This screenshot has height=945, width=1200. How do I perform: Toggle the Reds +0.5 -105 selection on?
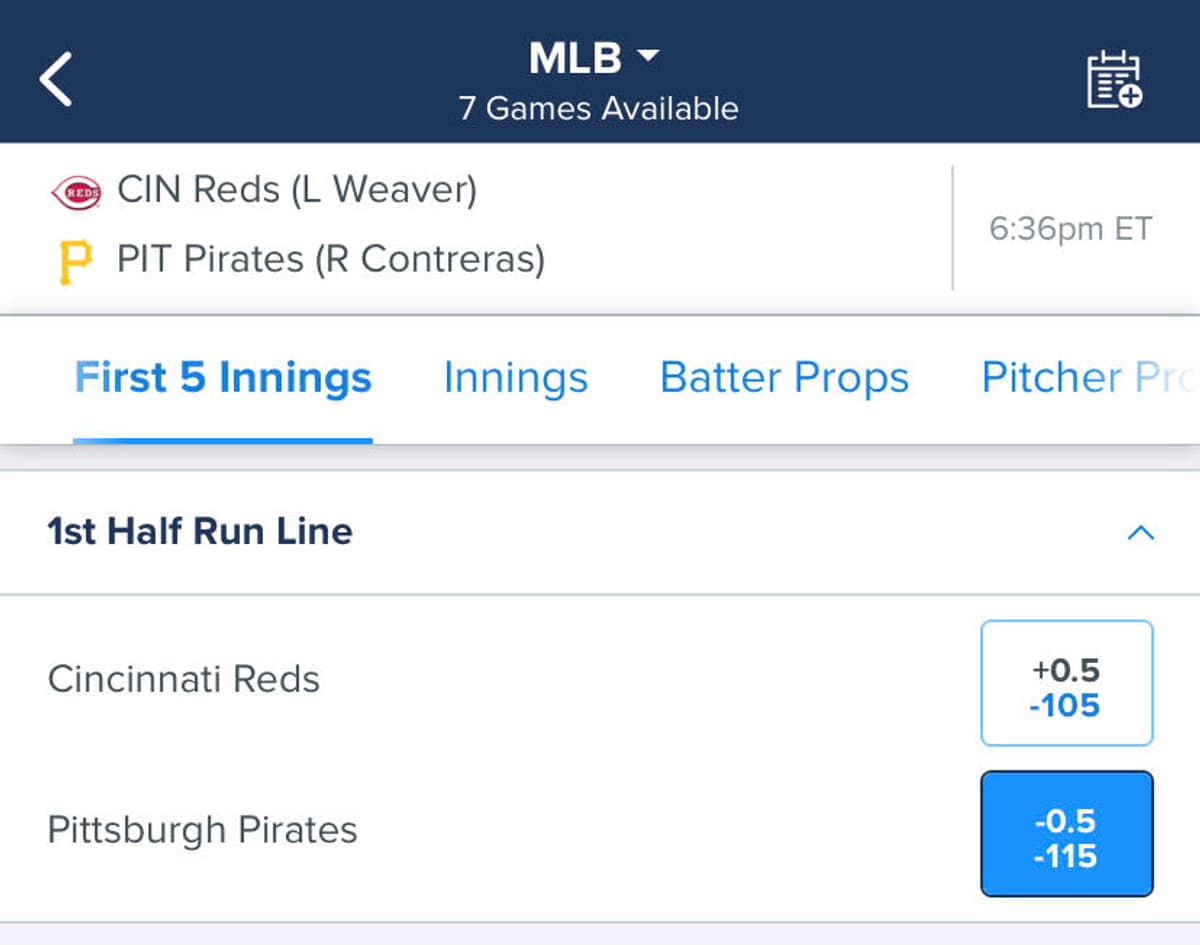(1066, 683)
